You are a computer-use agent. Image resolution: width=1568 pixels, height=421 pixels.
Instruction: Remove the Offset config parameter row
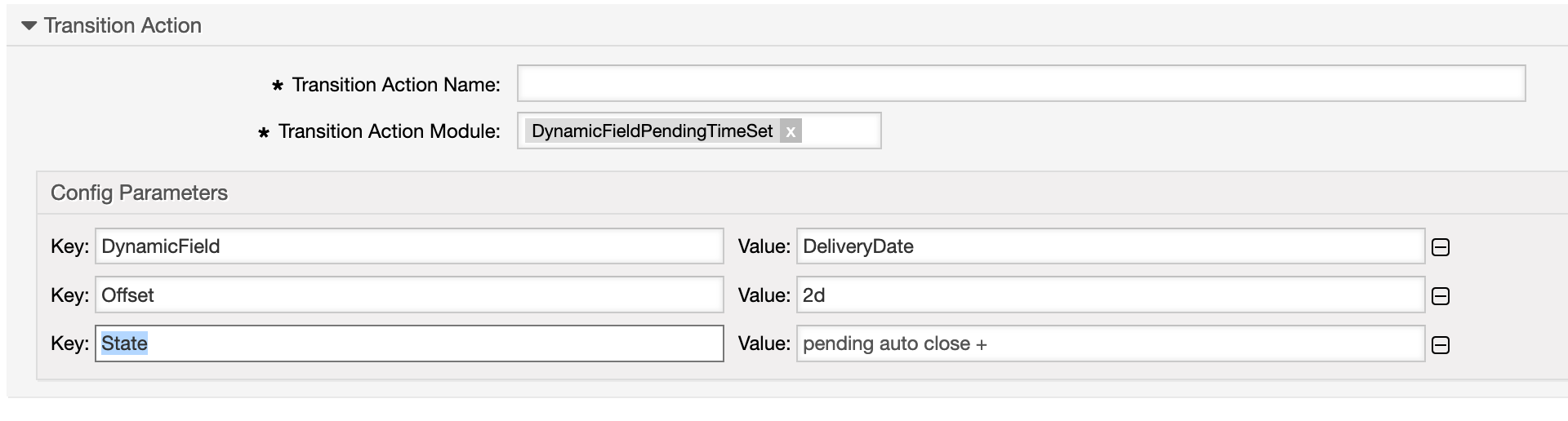(1441, 296)
